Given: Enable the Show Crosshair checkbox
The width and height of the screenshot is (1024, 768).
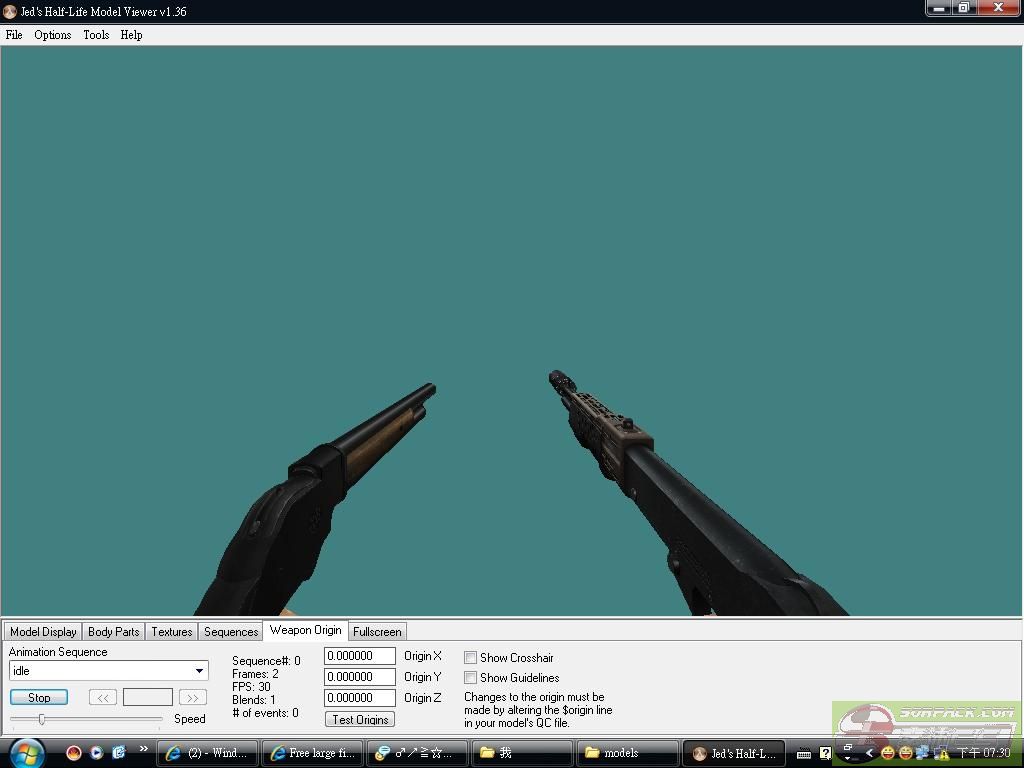Looking at the screenshot, I should point(470,658).
